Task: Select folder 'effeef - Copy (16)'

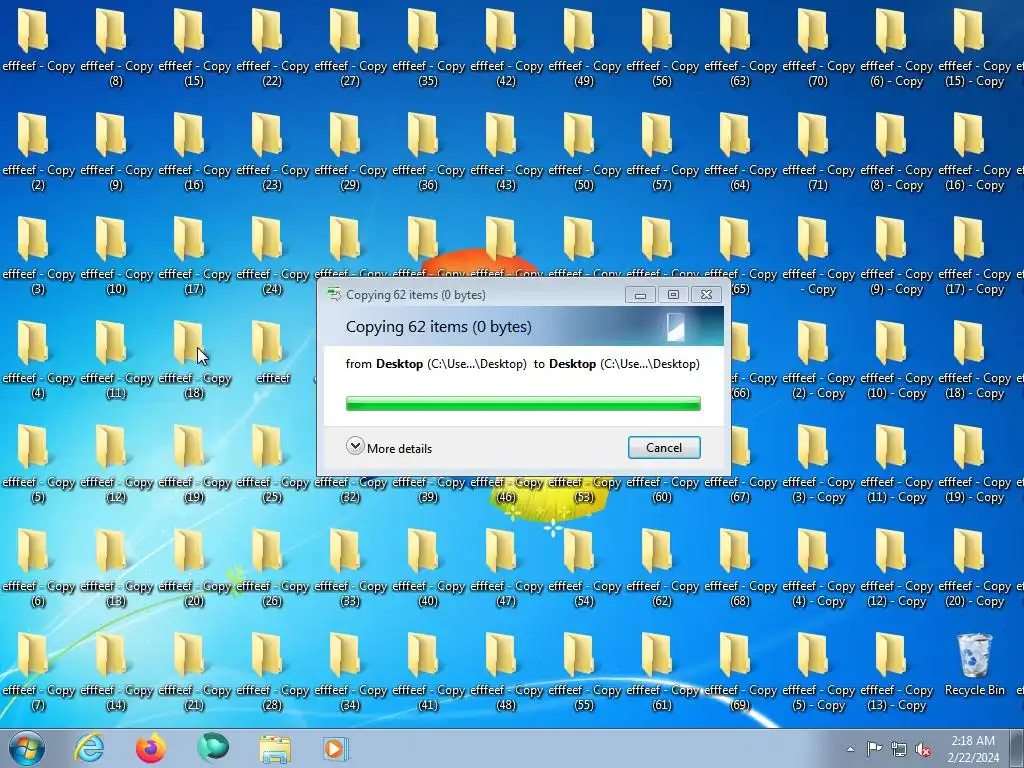Action: (x=194, y=152)
